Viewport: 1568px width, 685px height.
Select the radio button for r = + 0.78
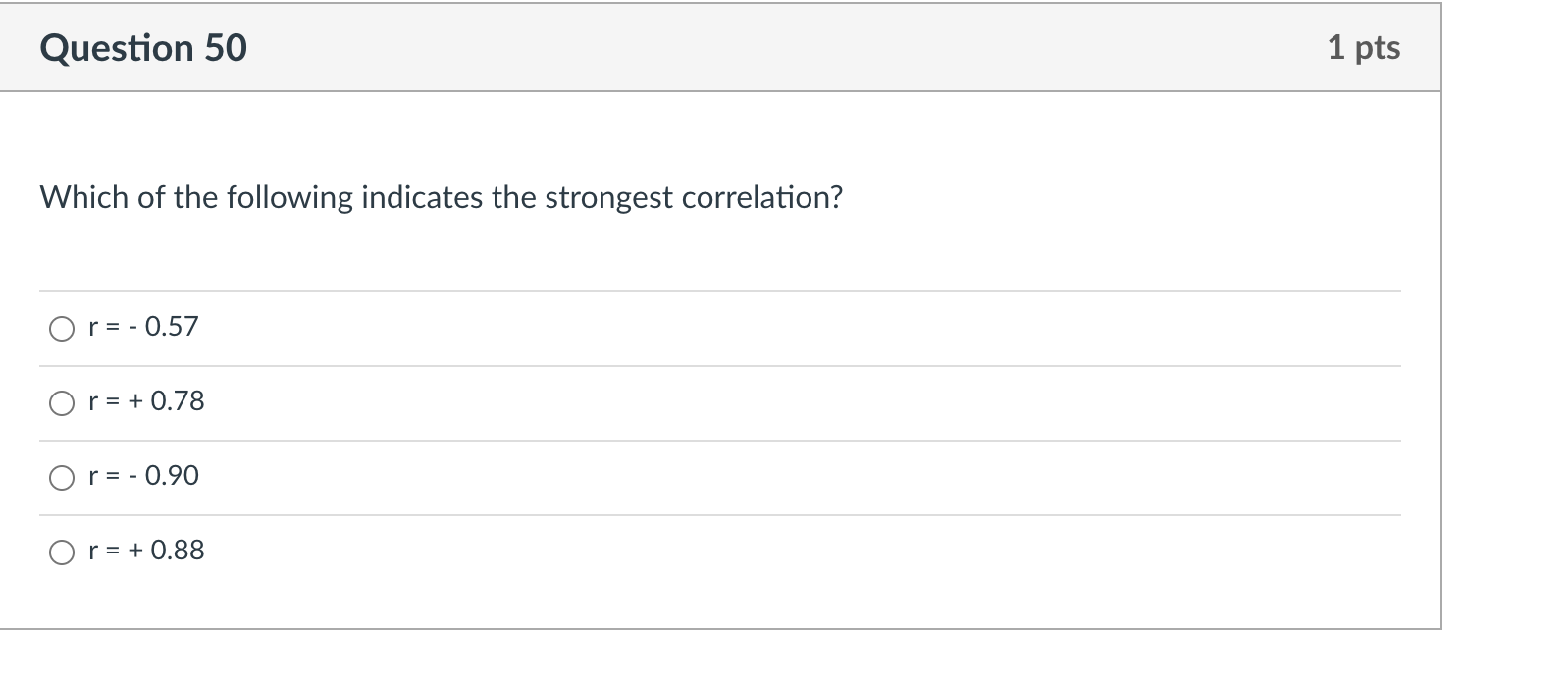click(x=61, y=402)
